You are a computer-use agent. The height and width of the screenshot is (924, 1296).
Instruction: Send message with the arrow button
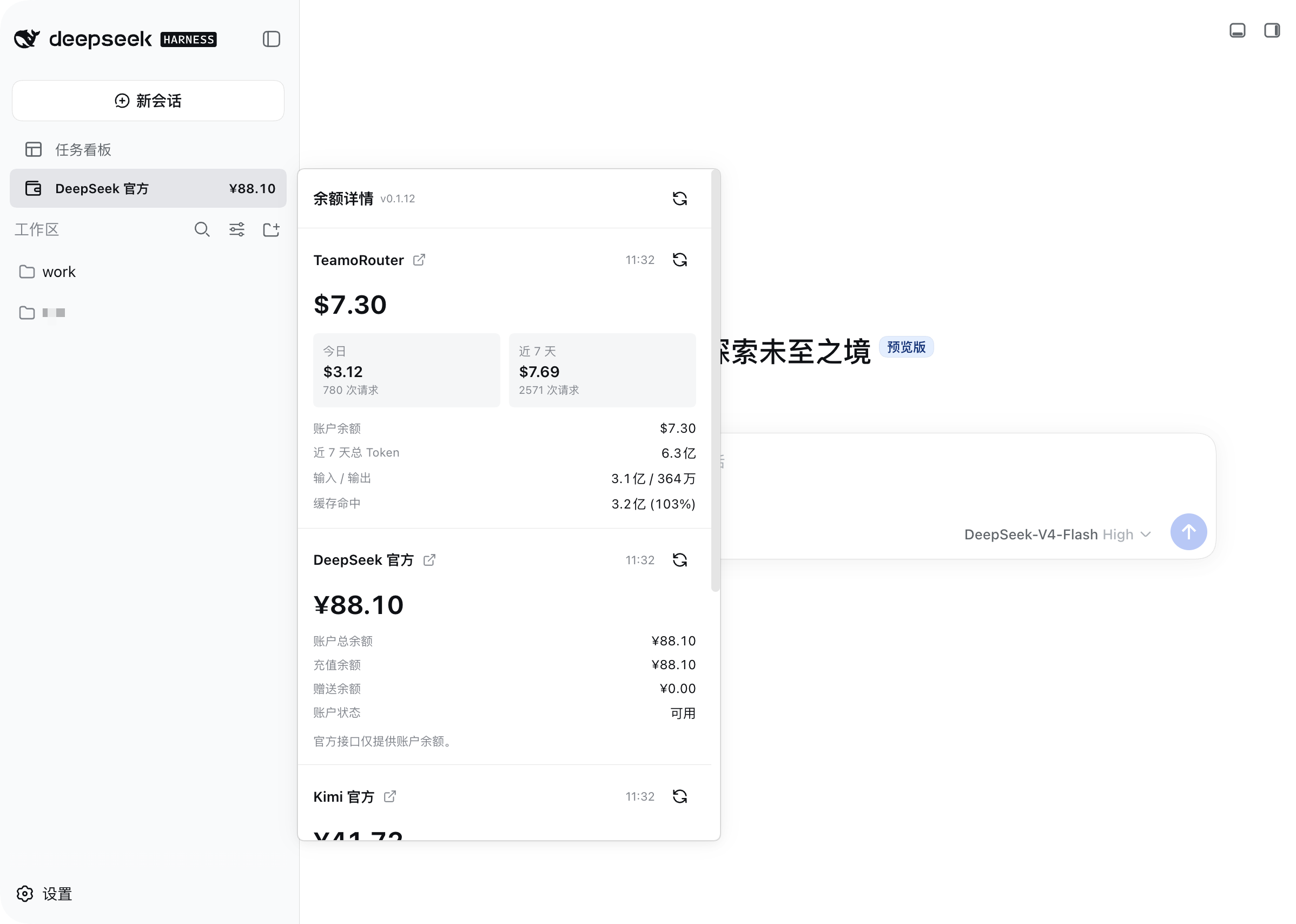tap(1188, 532)
